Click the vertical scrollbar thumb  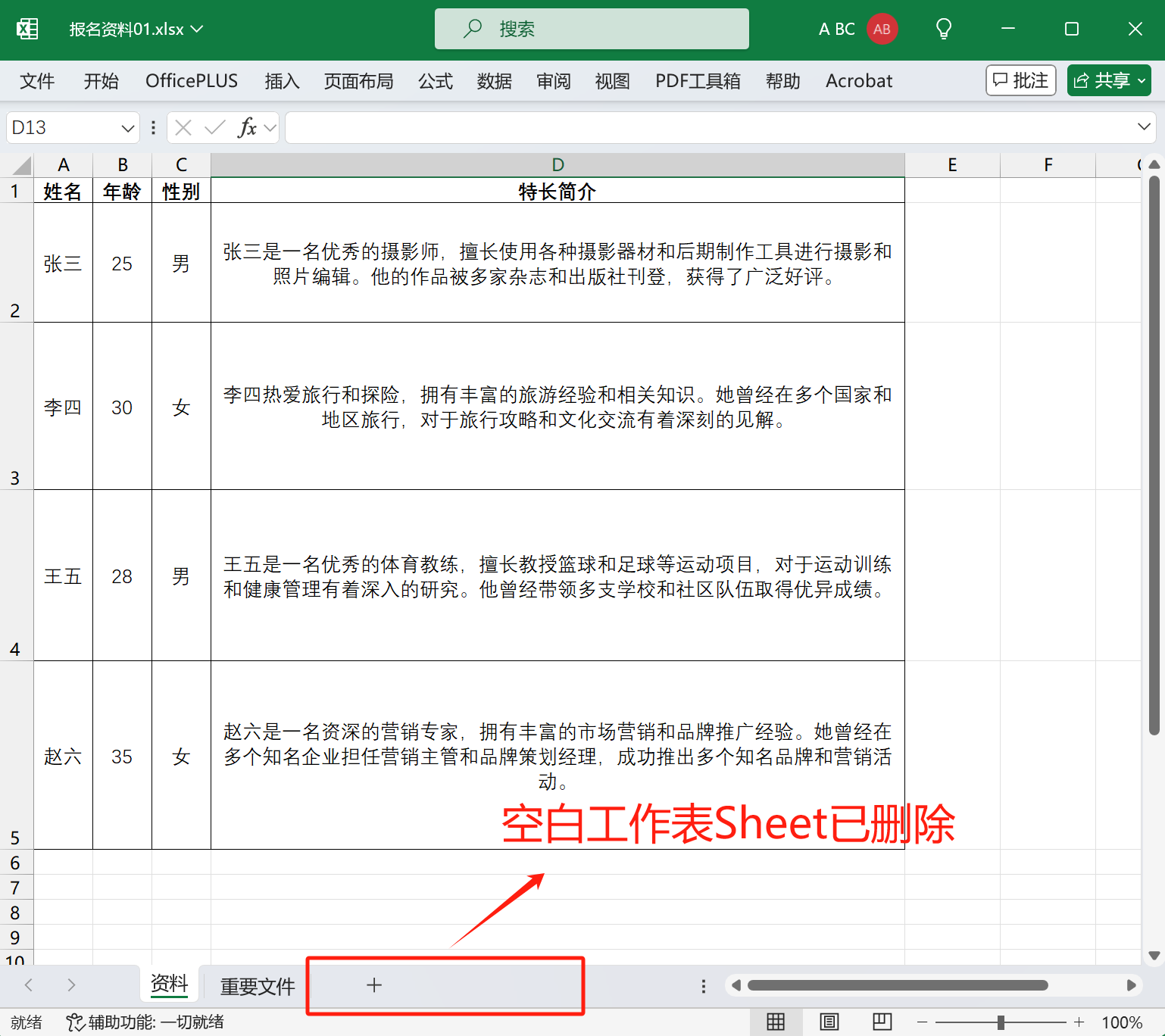coord(1154,455)
